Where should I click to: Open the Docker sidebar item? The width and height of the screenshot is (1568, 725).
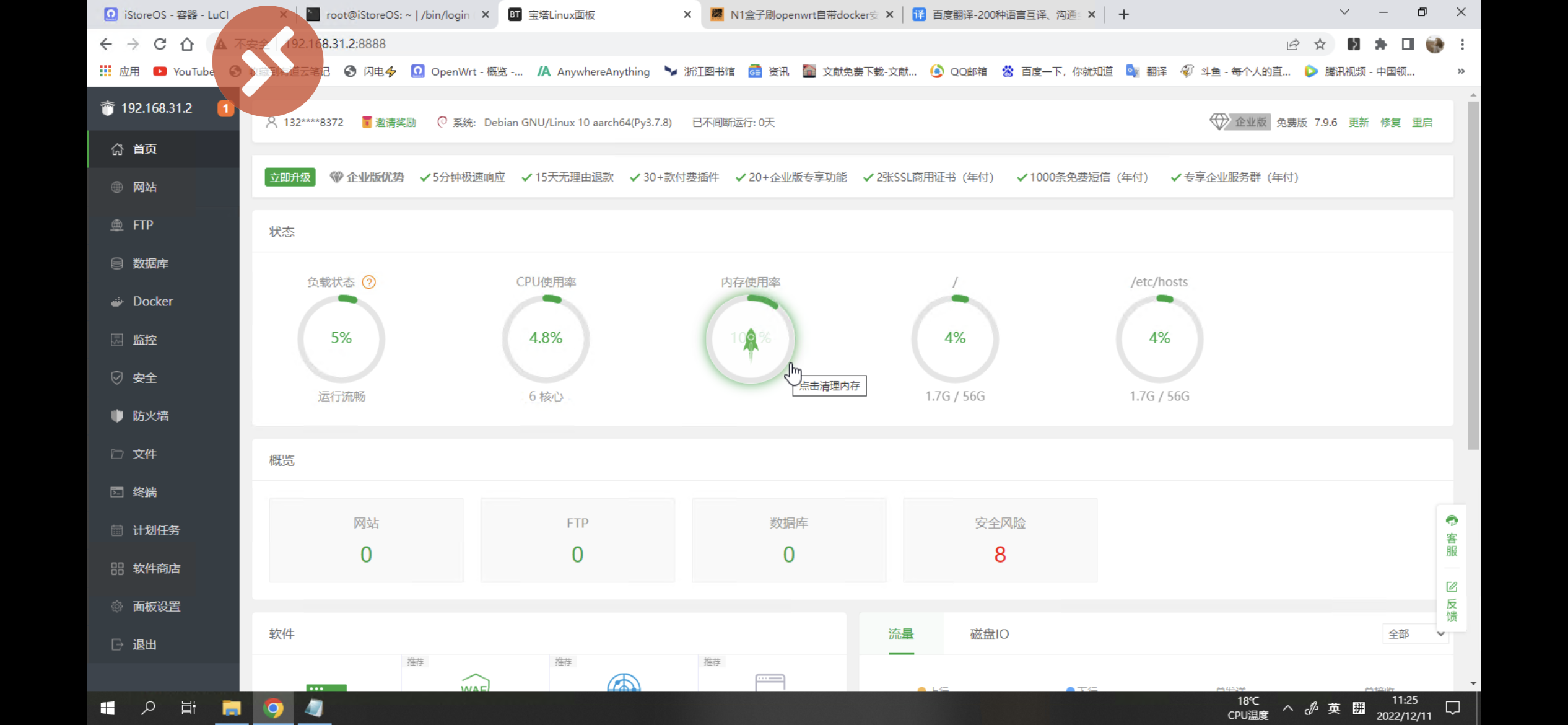pos(163,301)
